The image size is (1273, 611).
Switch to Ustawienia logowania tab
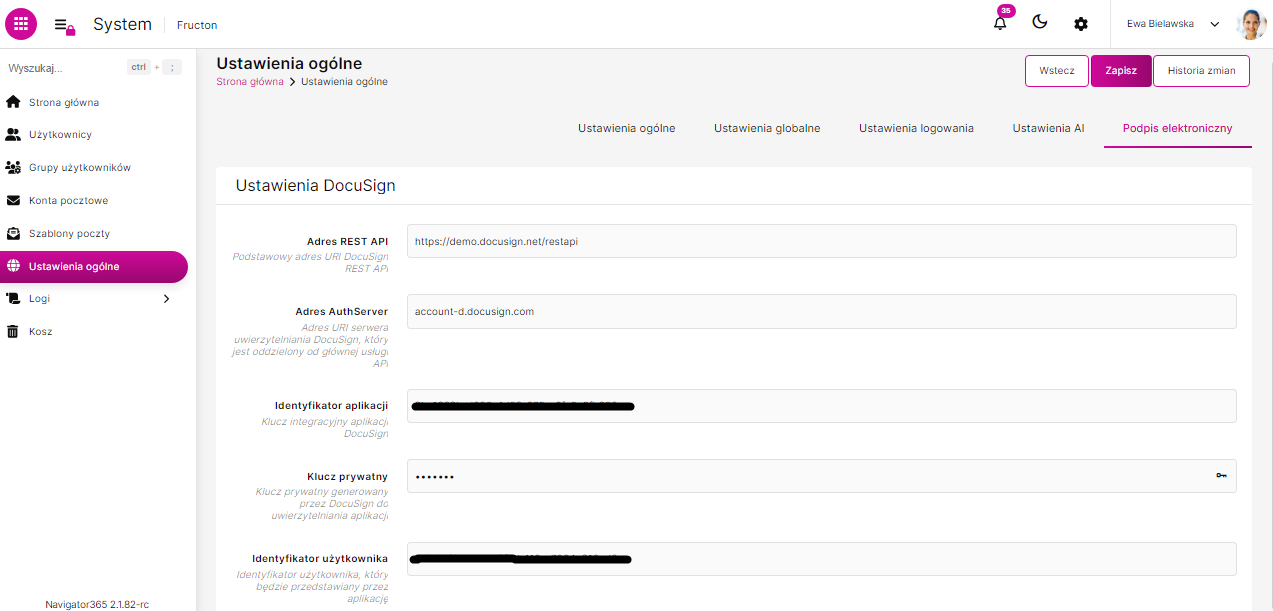916,128
